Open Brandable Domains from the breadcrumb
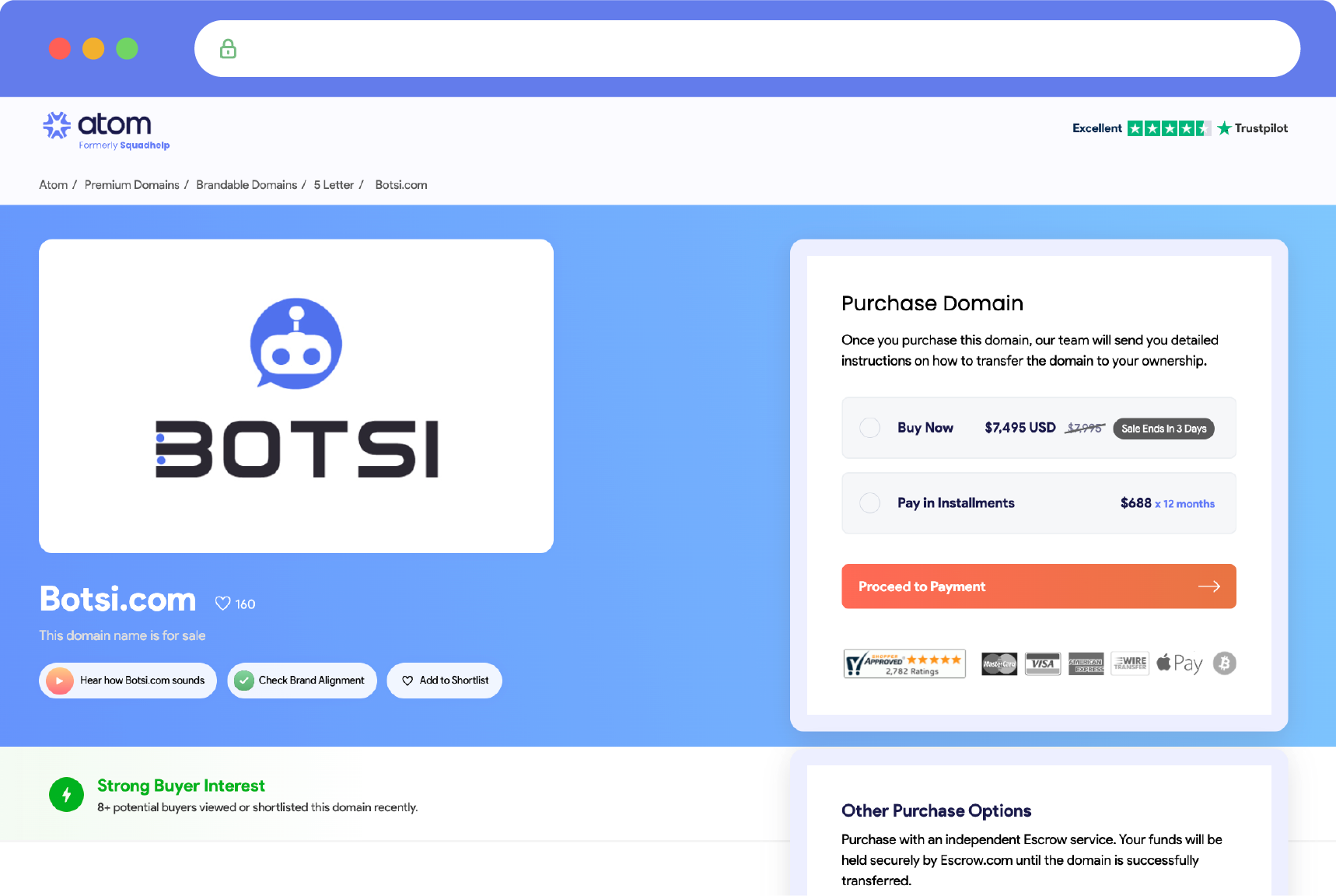The image size is (1336, 896). (x=247, y=184)
